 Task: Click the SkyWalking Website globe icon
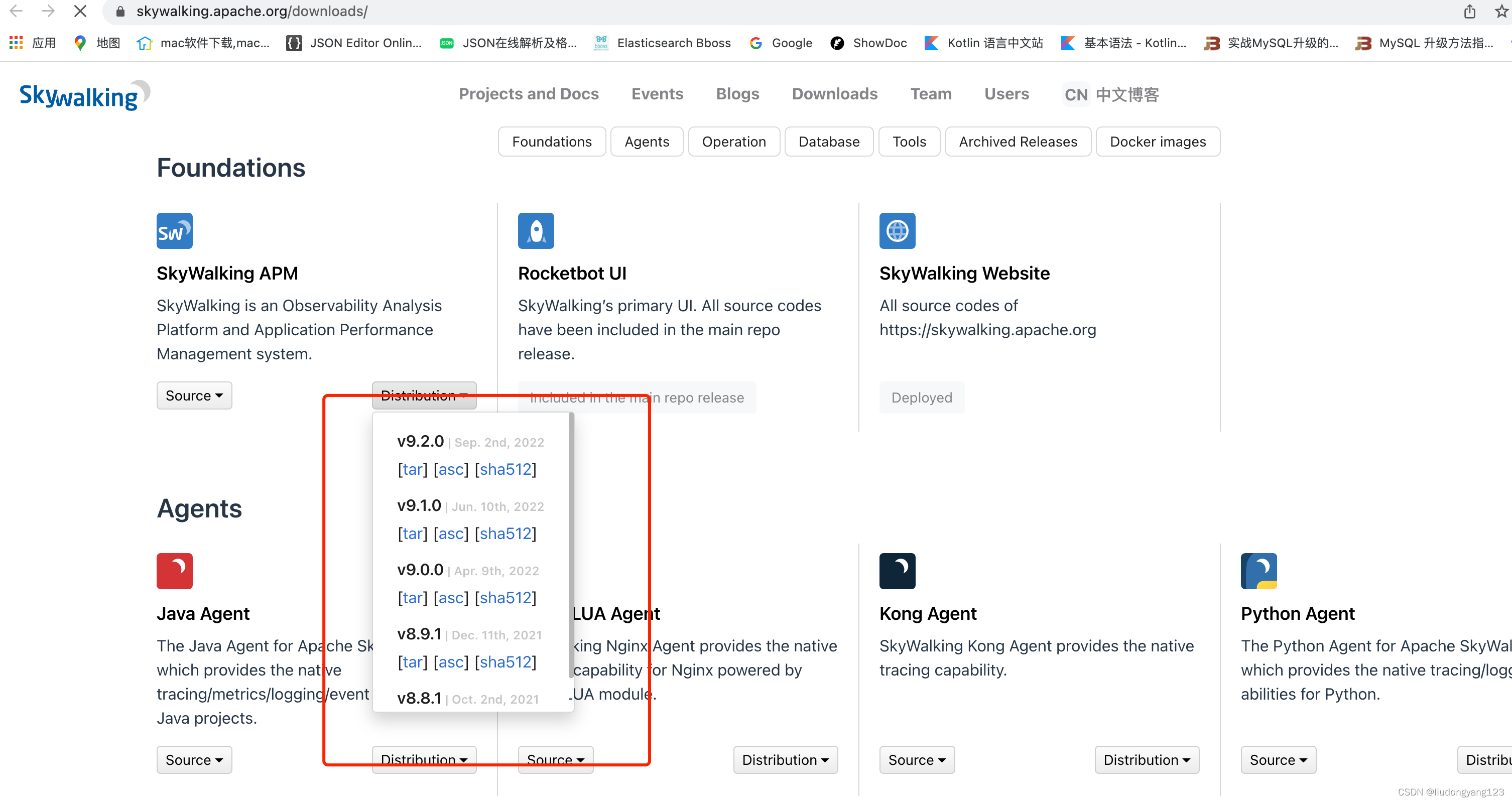point(897,230)
